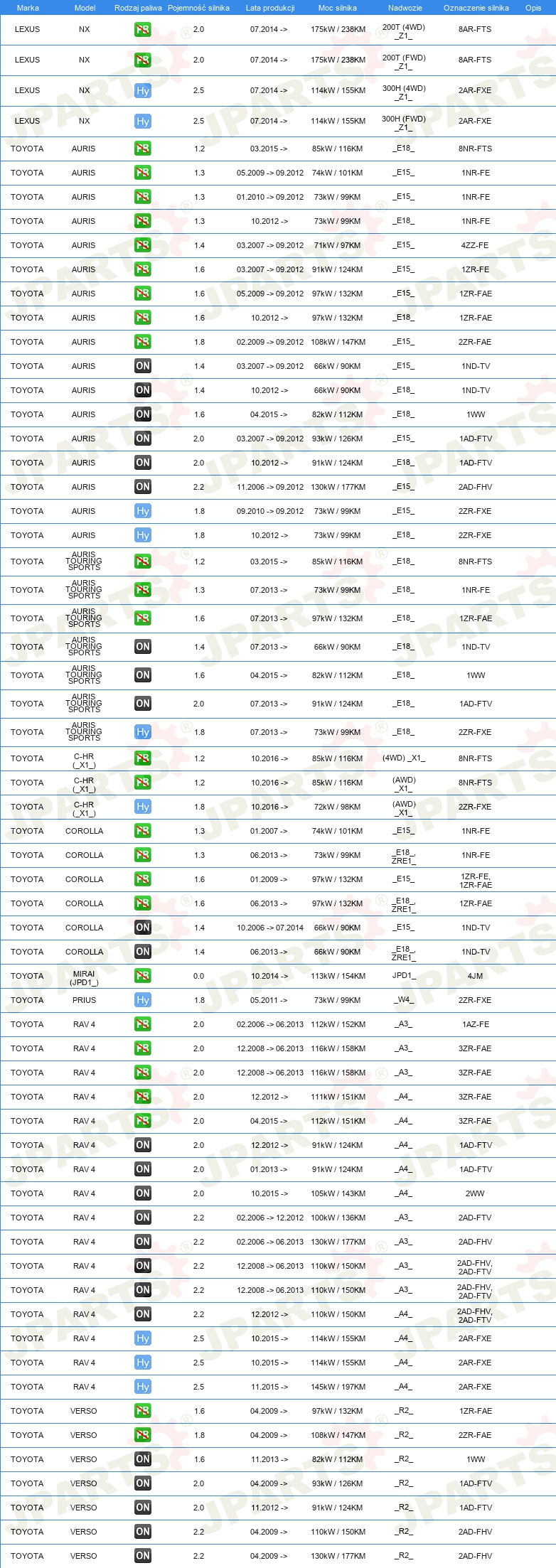Click hybrid icon in Auris 09.2010 -> 09.2012 row

point(143,511)
